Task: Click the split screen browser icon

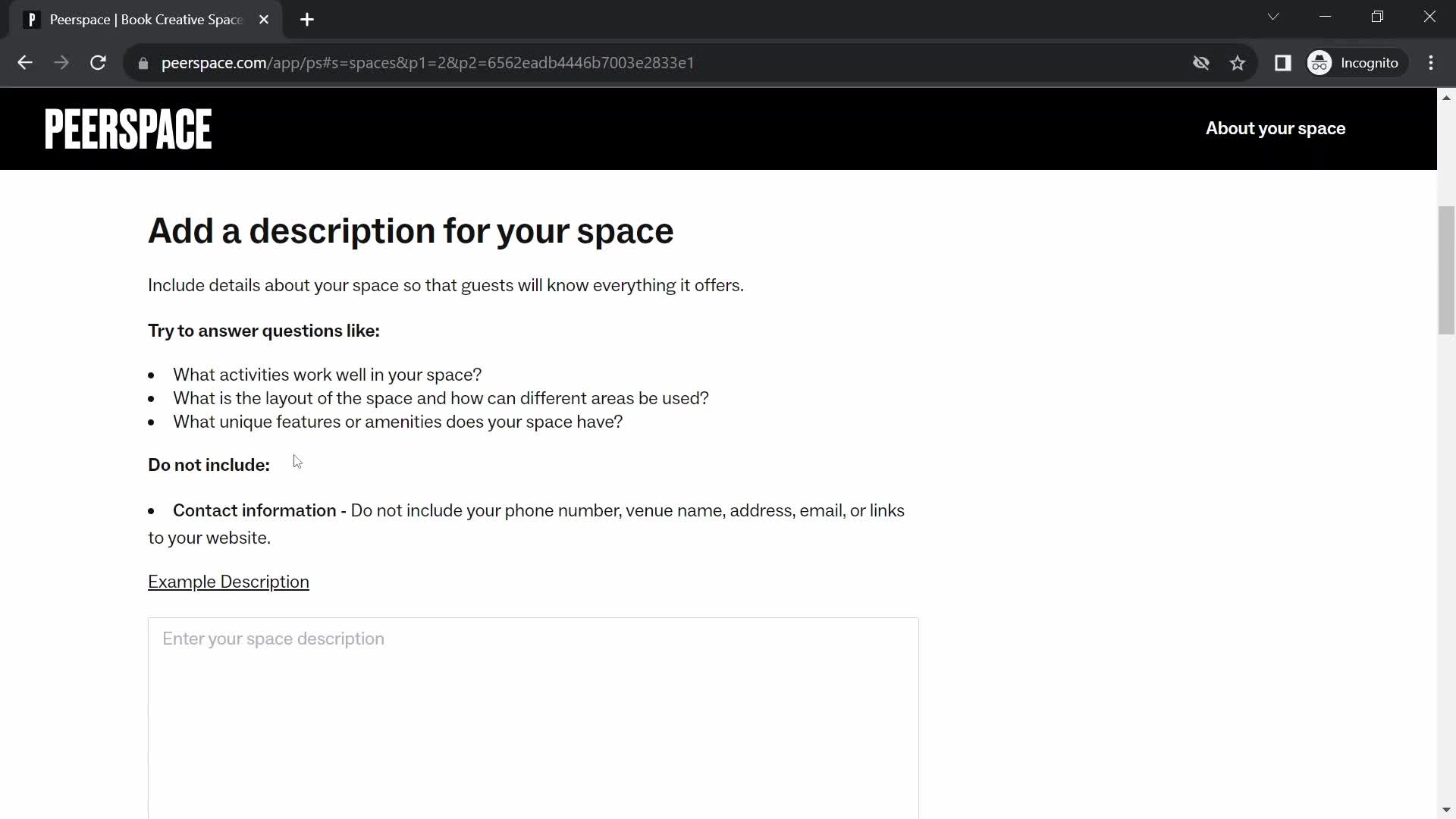Action: (1283, 63)
